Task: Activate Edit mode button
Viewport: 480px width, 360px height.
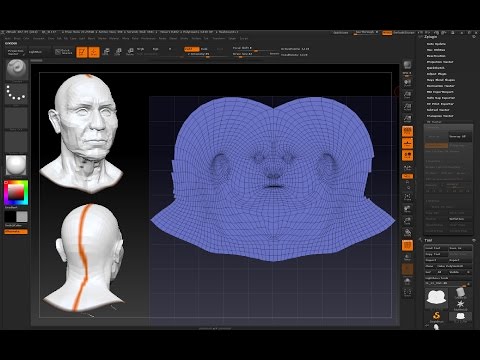Action: point(82,52)
